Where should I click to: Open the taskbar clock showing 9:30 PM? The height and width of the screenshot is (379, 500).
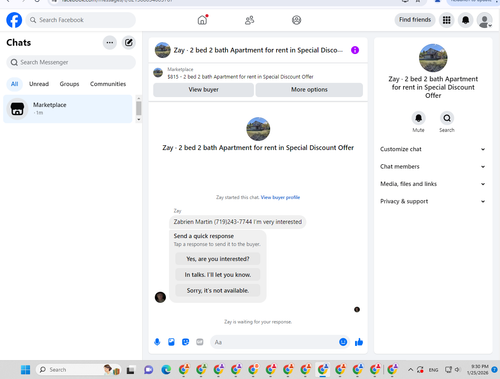pyautogui.click(x=477, y=370)
